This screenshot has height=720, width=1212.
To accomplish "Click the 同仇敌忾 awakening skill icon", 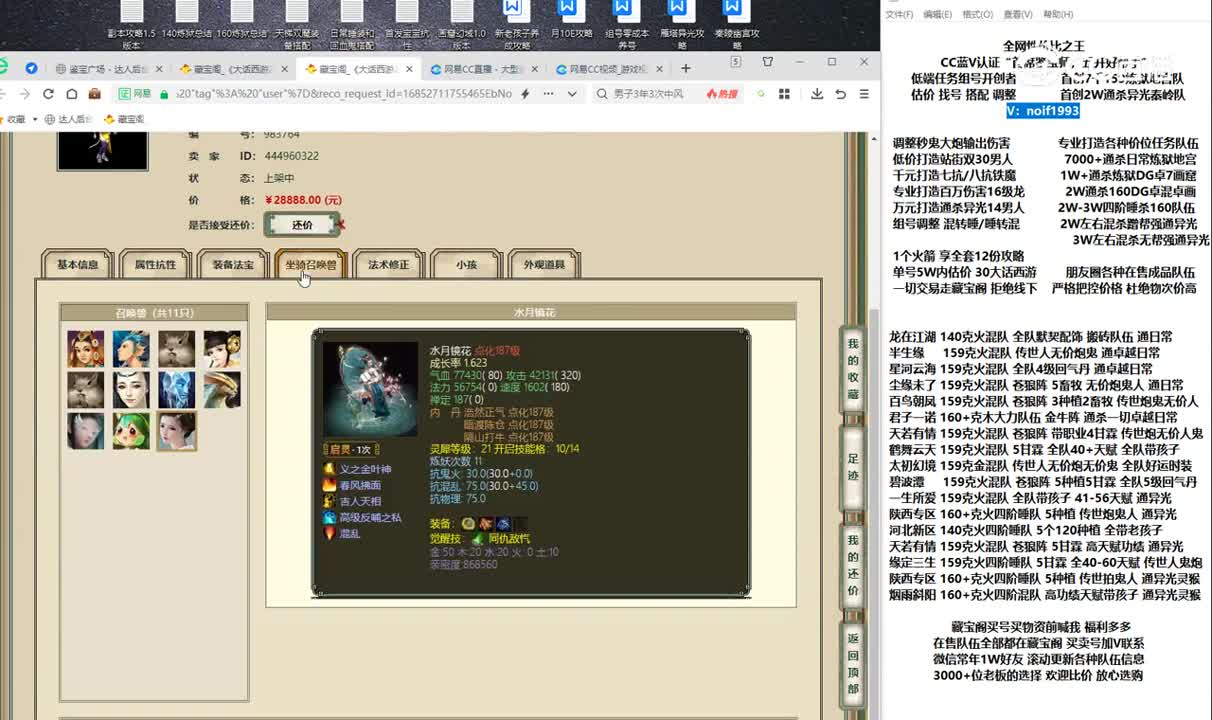I will point(478,539).
